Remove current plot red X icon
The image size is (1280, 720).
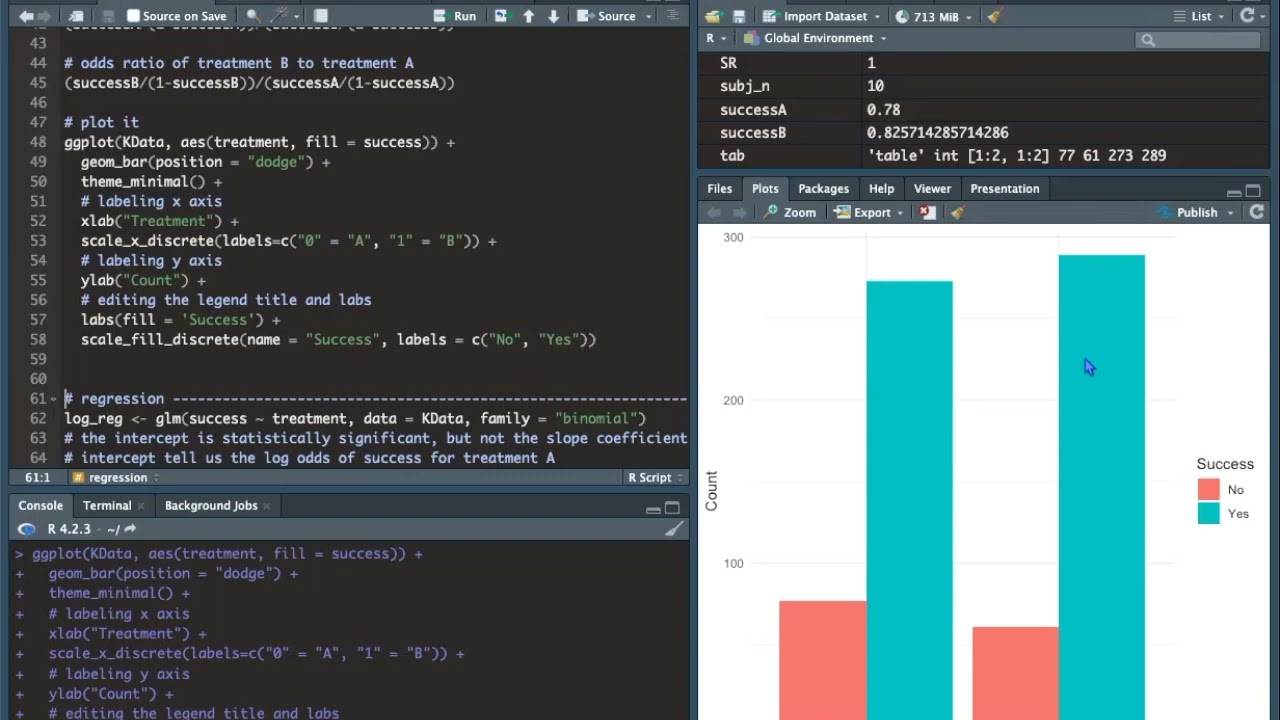coord(928,212)
